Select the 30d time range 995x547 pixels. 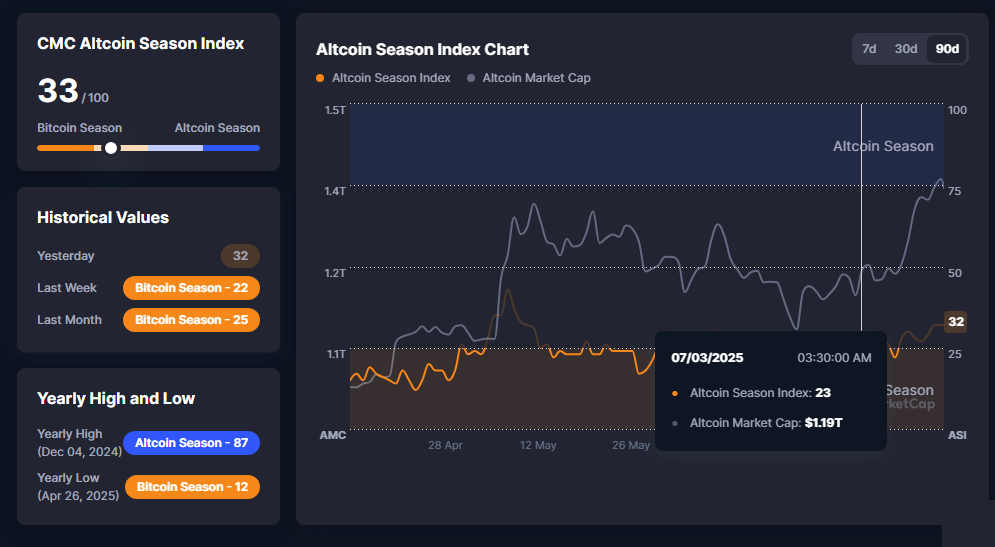click(906, 49)
